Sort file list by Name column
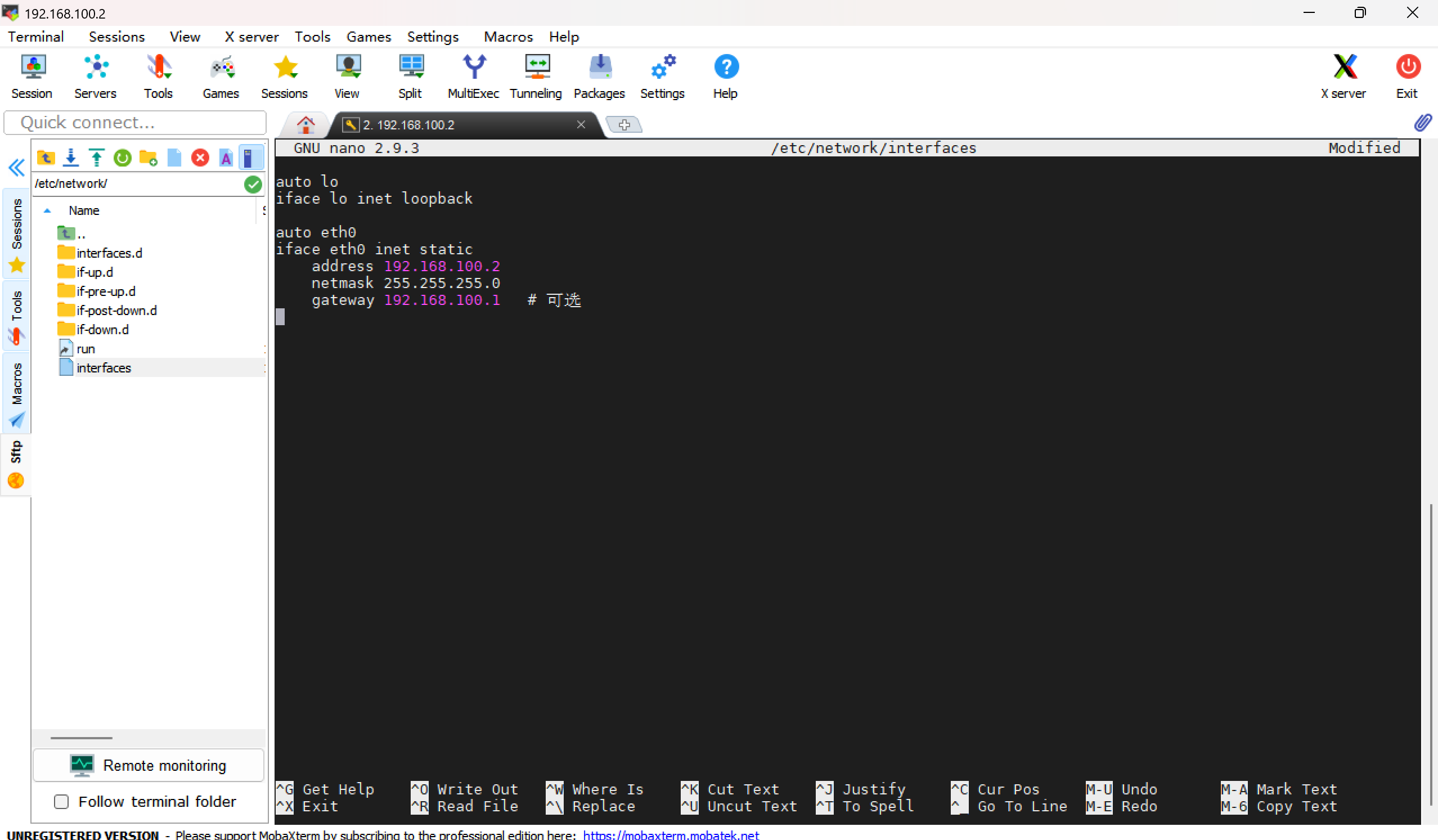This screenshot has width=1438, height=840. [84, 210]
